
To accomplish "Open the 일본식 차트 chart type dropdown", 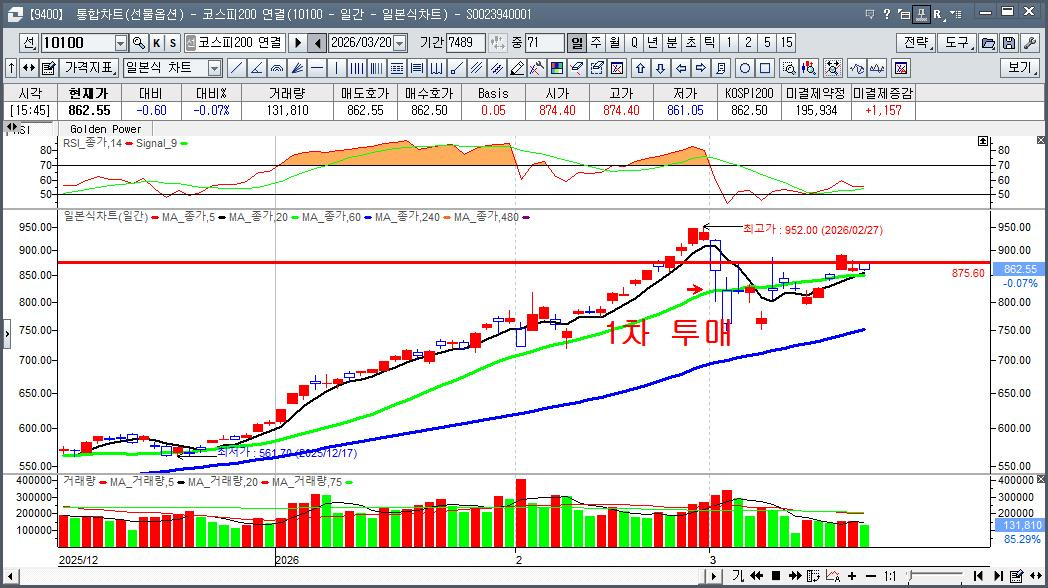I will tap(214, 67).
